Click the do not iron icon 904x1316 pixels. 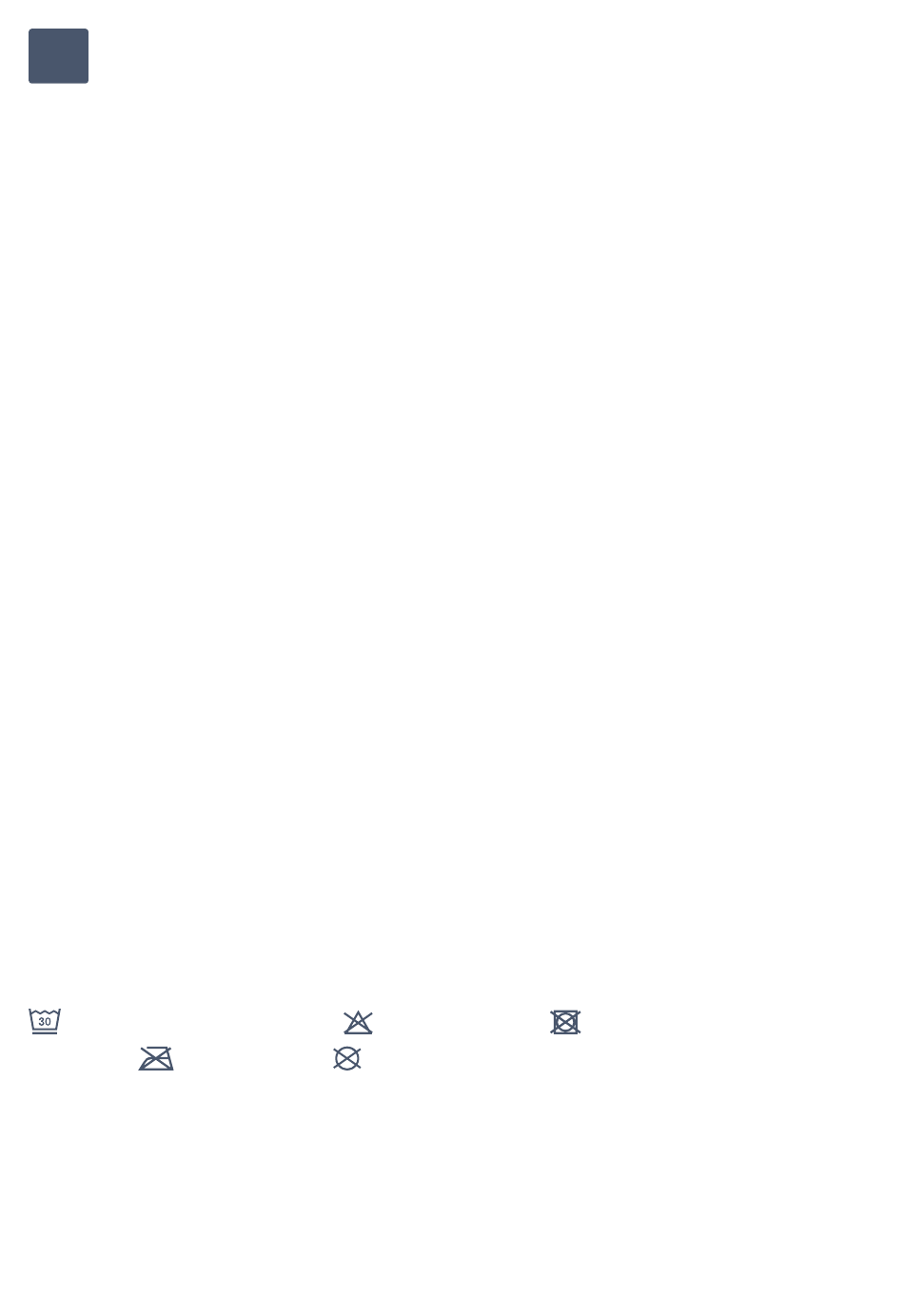[156, 1058]
